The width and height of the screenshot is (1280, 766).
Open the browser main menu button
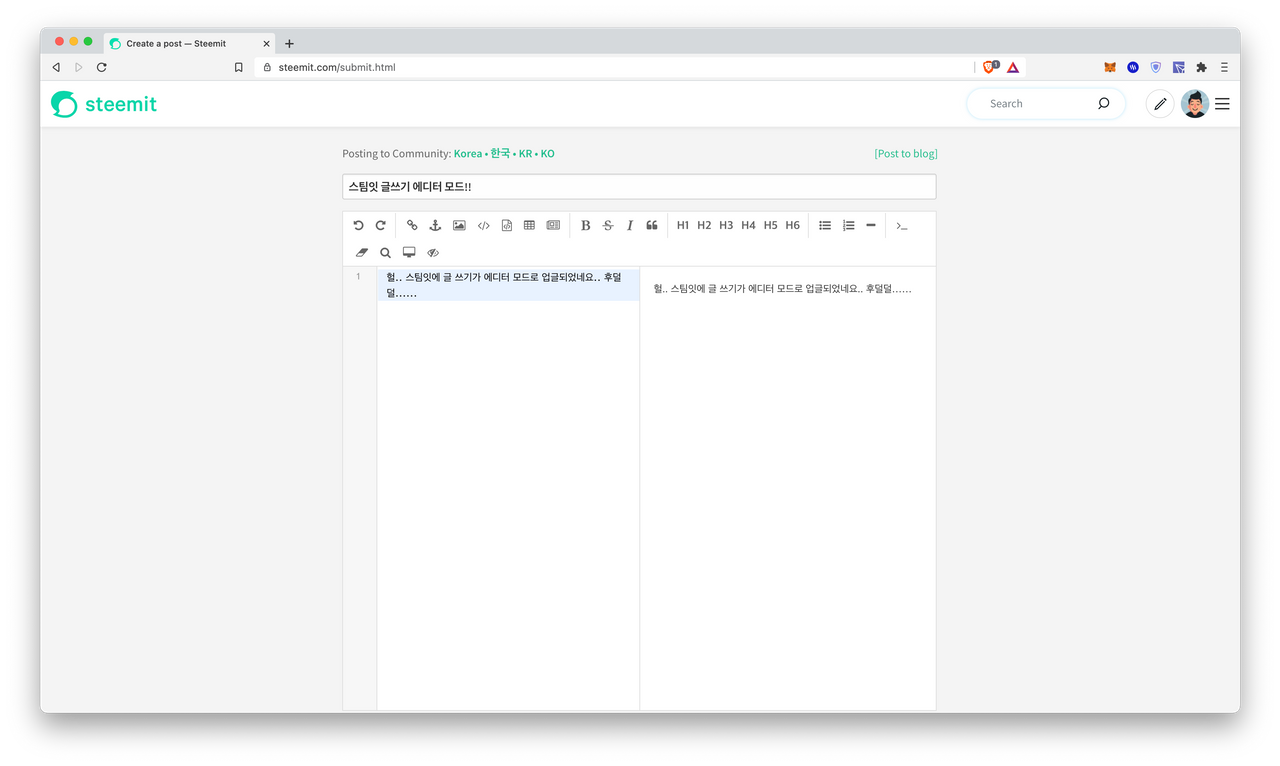pos(1224,67)
